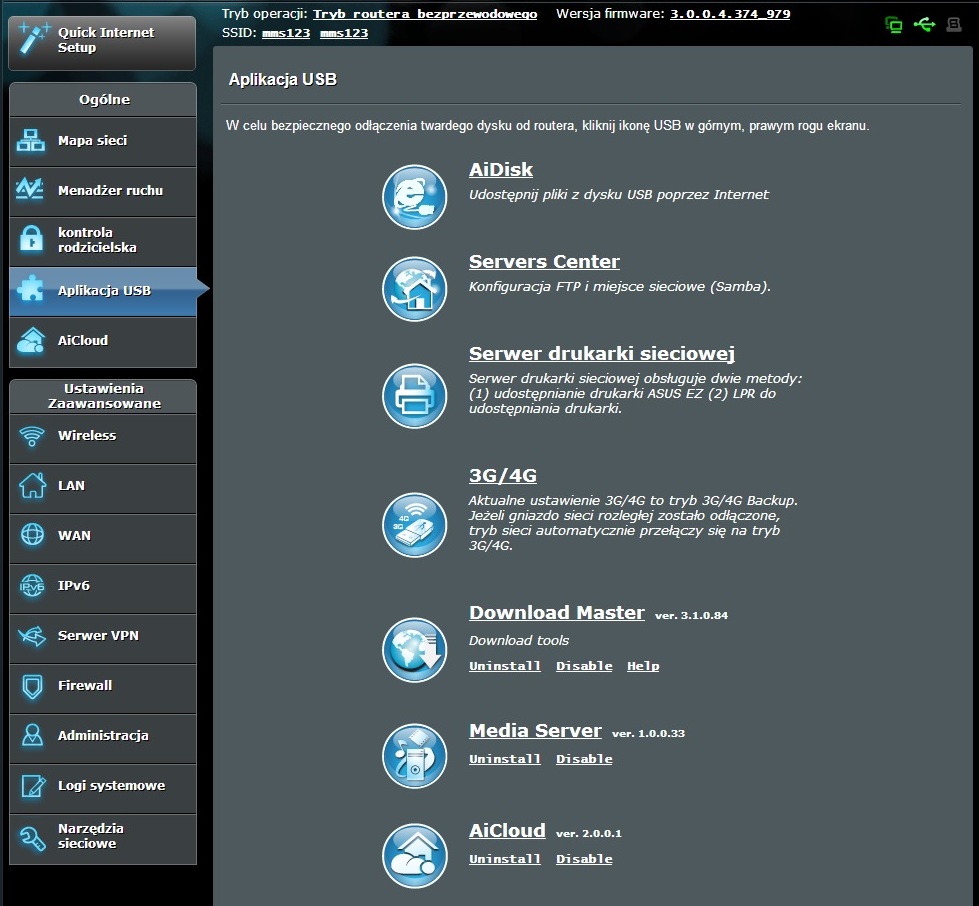Open the Media Server title link
The width and height of the screenshot is (979, 906).
[x=536, y=731]
